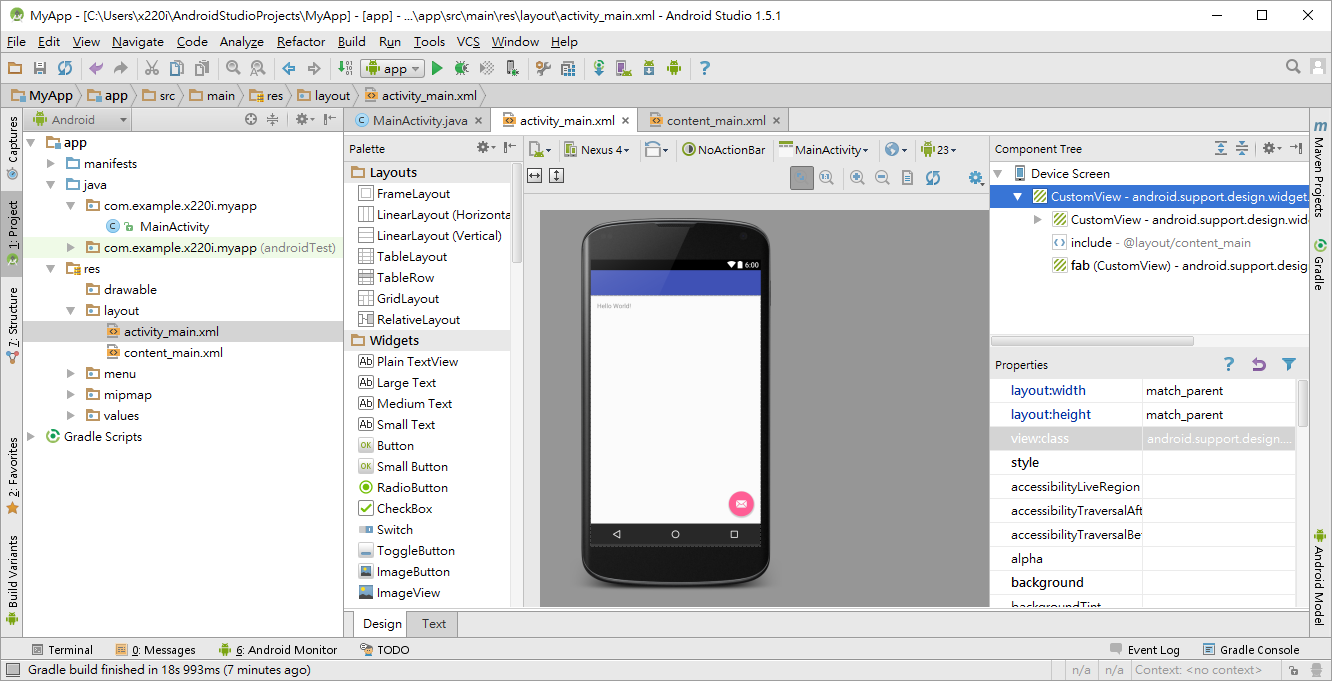Click the Sync Project with Gradle icon

point(599,68)
